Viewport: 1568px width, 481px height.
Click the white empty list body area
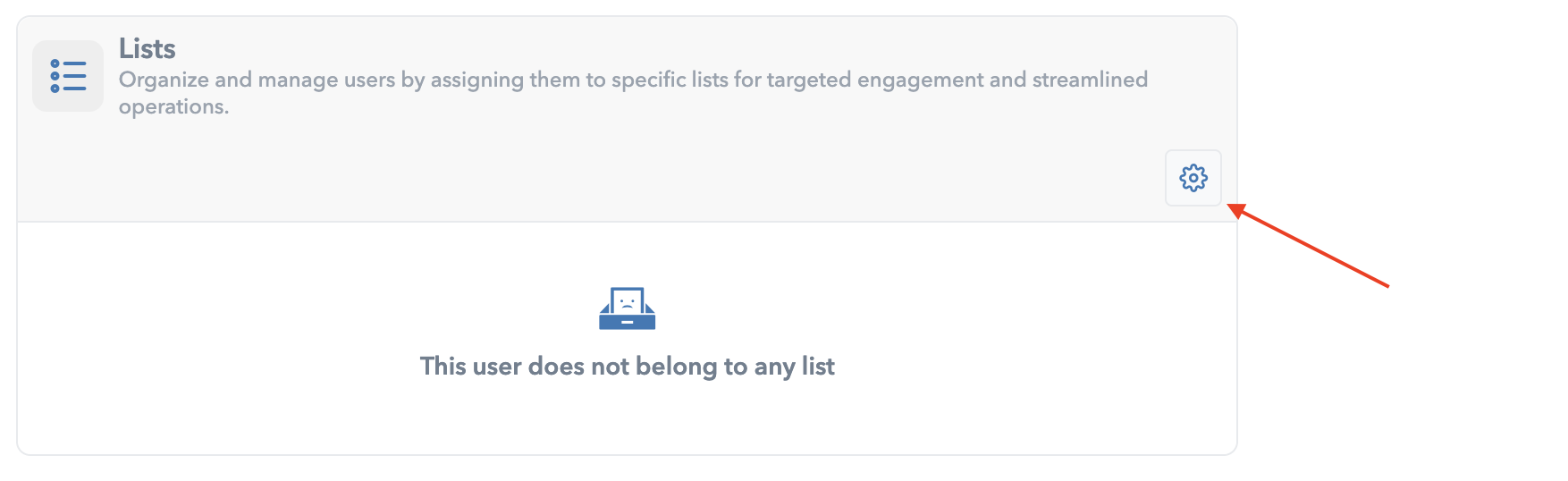click(627, 338)
